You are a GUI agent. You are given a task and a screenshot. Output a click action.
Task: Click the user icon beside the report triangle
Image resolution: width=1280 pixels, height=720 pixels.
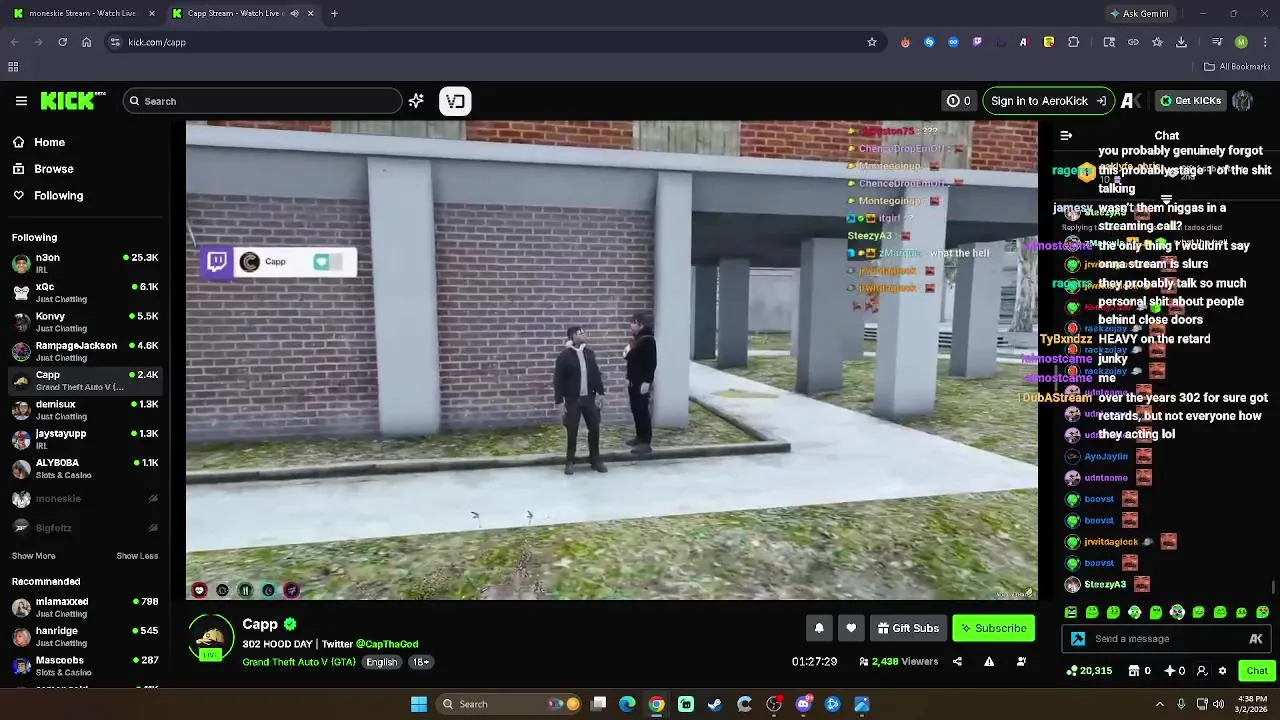coord(1021,661)
